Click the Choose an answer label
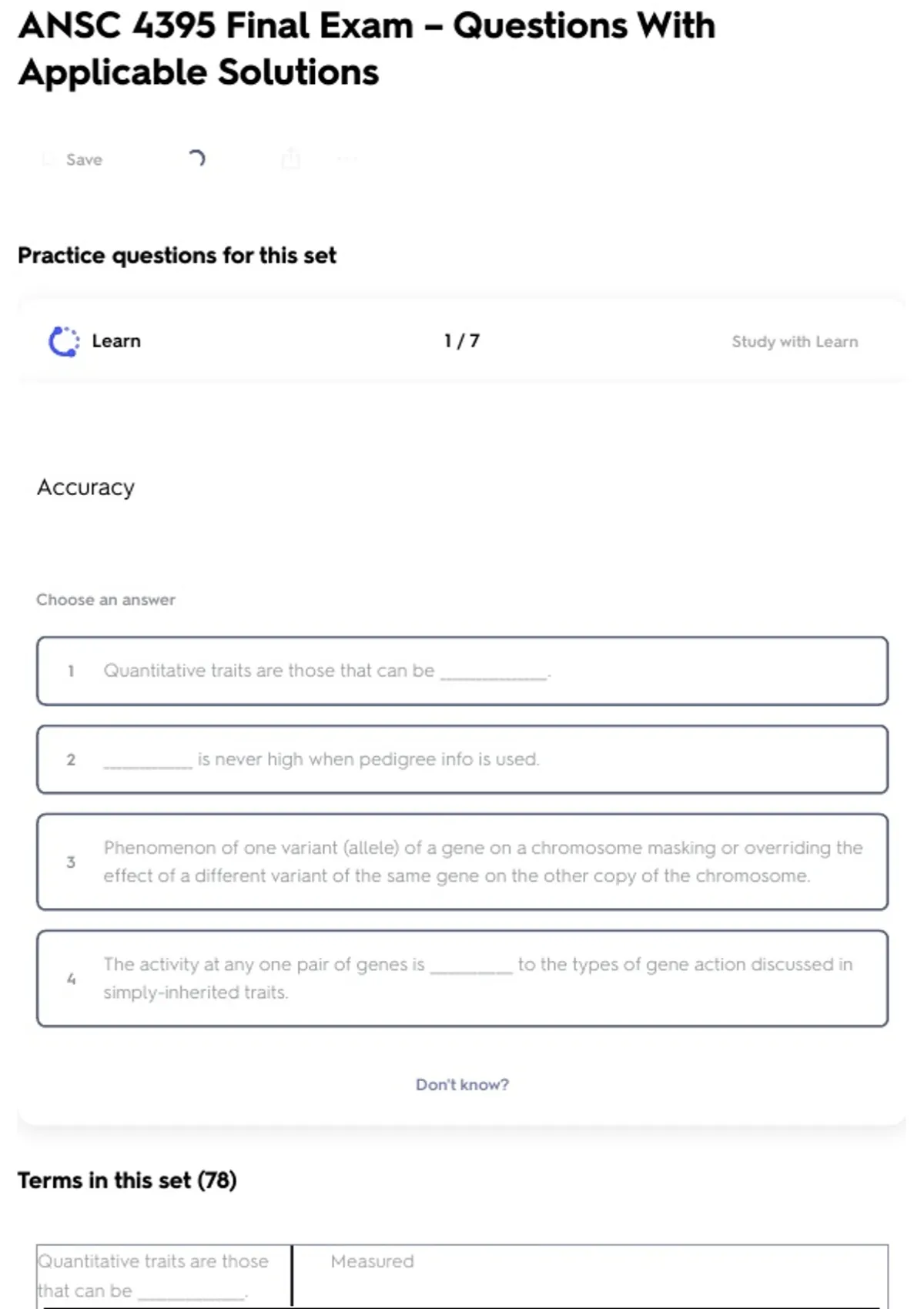This screenshot has width=924, height=1309. (x=106, y=600)
